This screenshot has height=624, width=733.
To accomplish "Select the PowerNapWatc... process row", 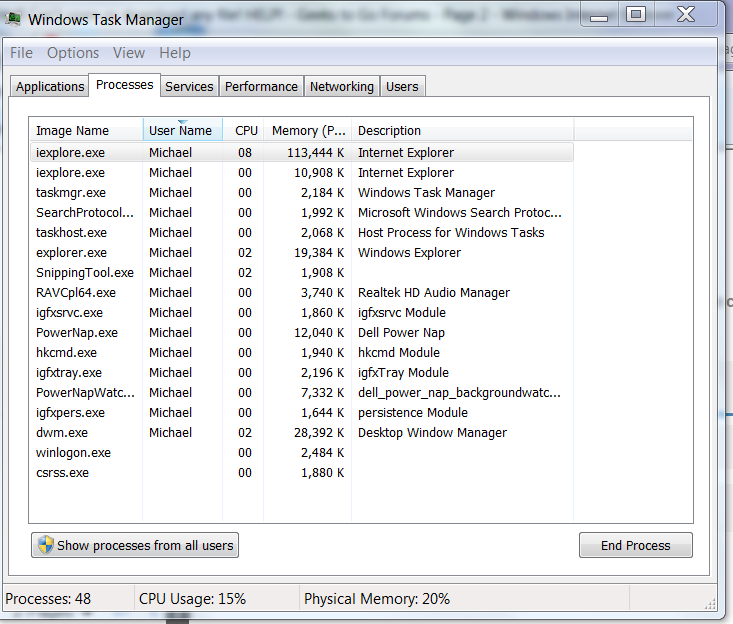I will (302, 393).
